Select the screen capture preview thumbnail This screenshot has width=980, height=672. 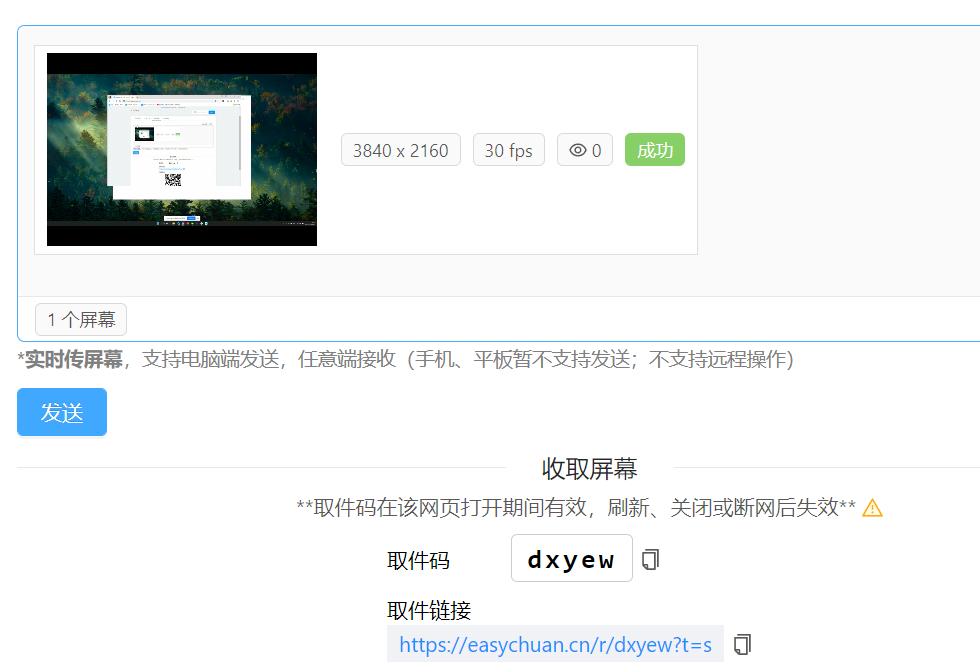click(x=181, y=149)
